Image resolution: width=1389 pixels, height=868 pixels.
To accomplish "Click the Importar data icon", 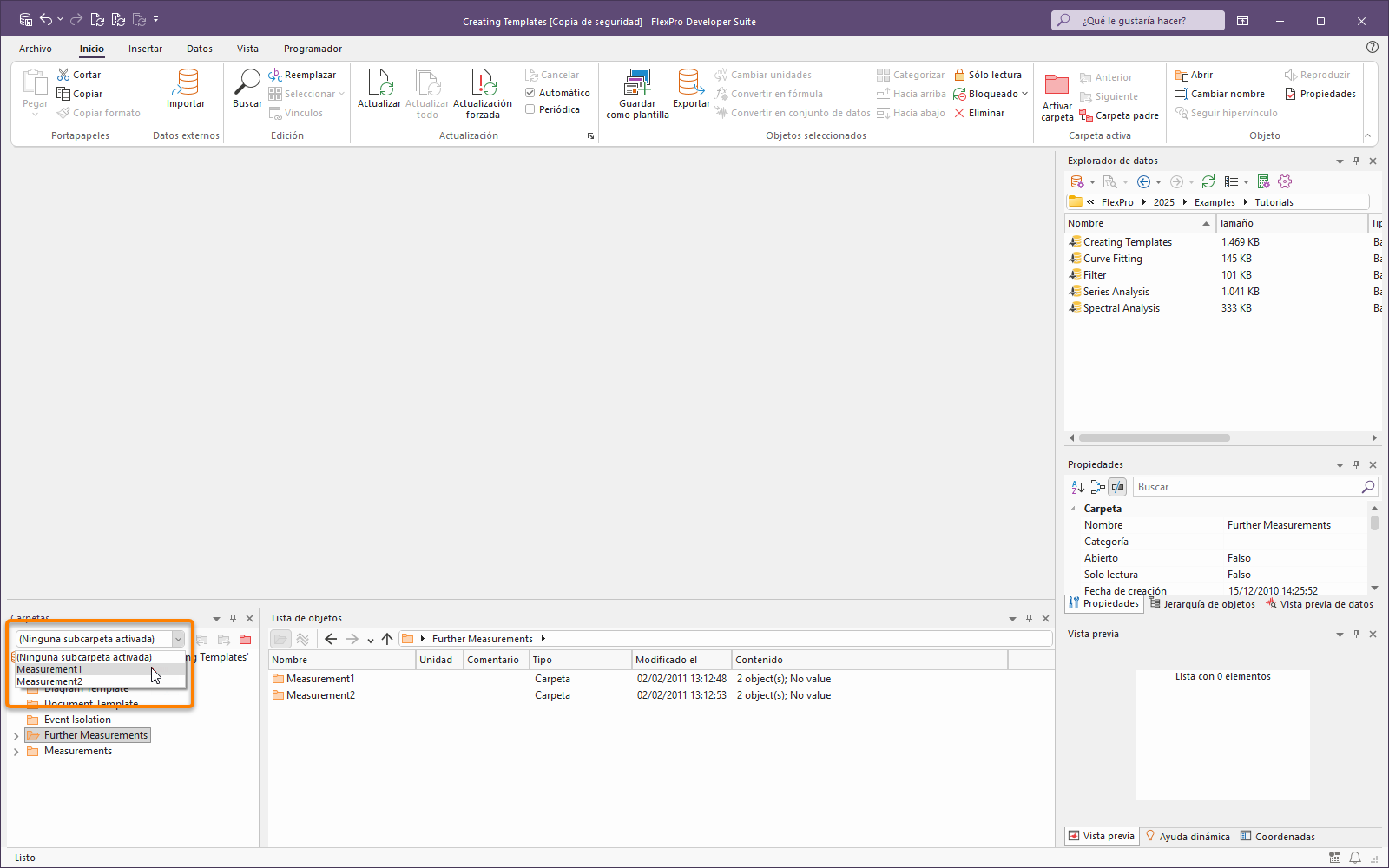I will [186, 83].
